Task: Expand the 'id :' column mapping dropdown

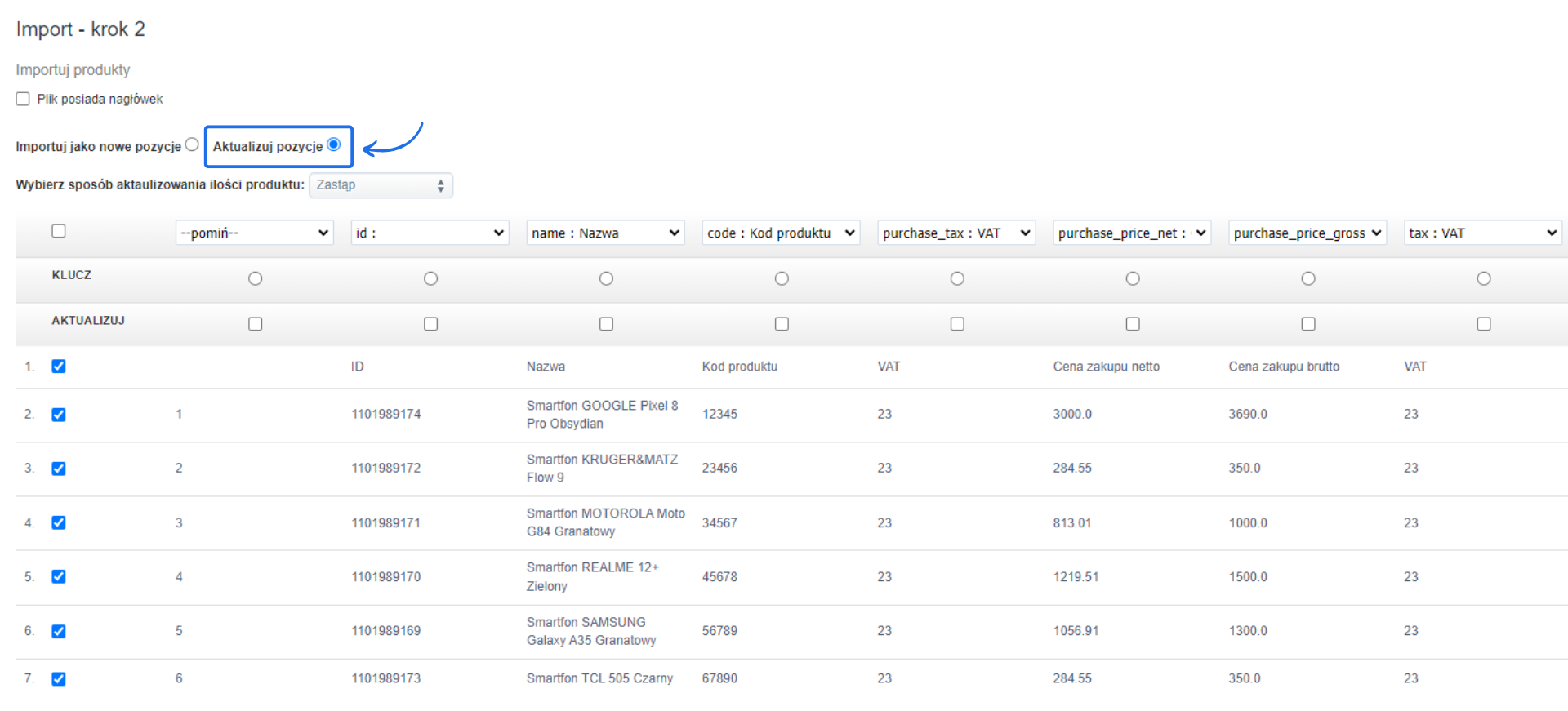Action: click(x=430, y=233)
